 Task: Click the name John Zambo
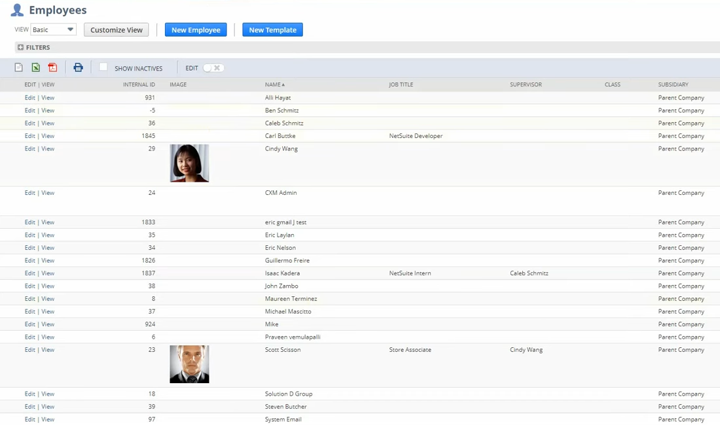click(x=281, y=286)
